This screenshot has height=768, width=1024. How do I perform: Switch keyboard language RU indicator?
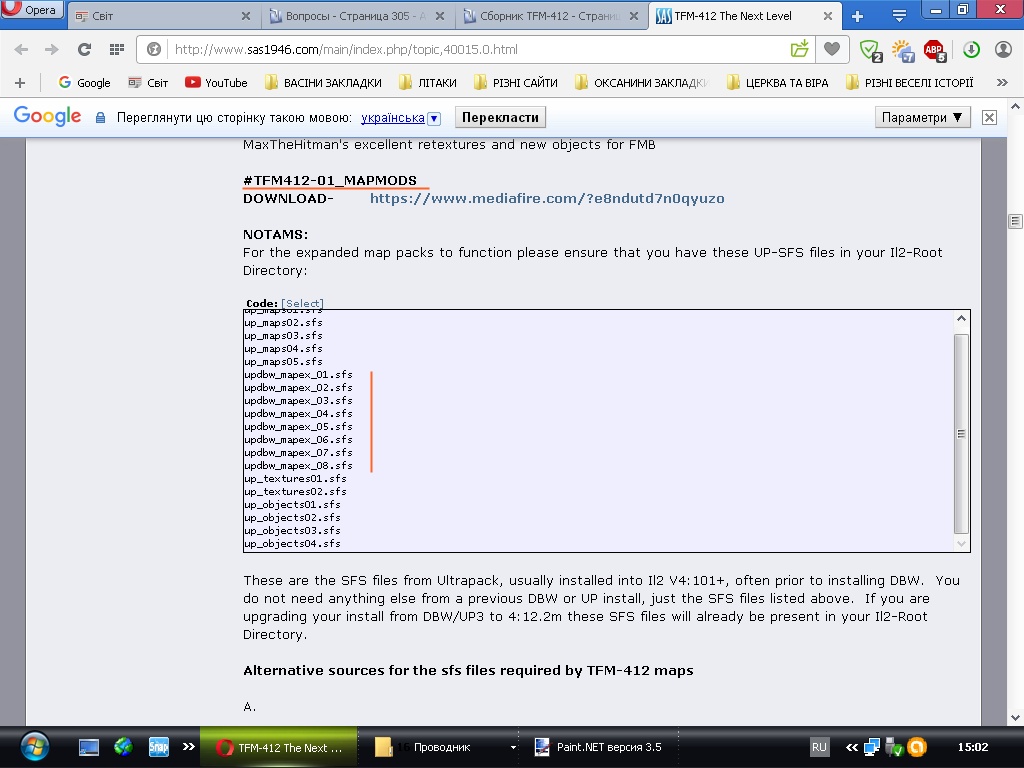(819, 747)
